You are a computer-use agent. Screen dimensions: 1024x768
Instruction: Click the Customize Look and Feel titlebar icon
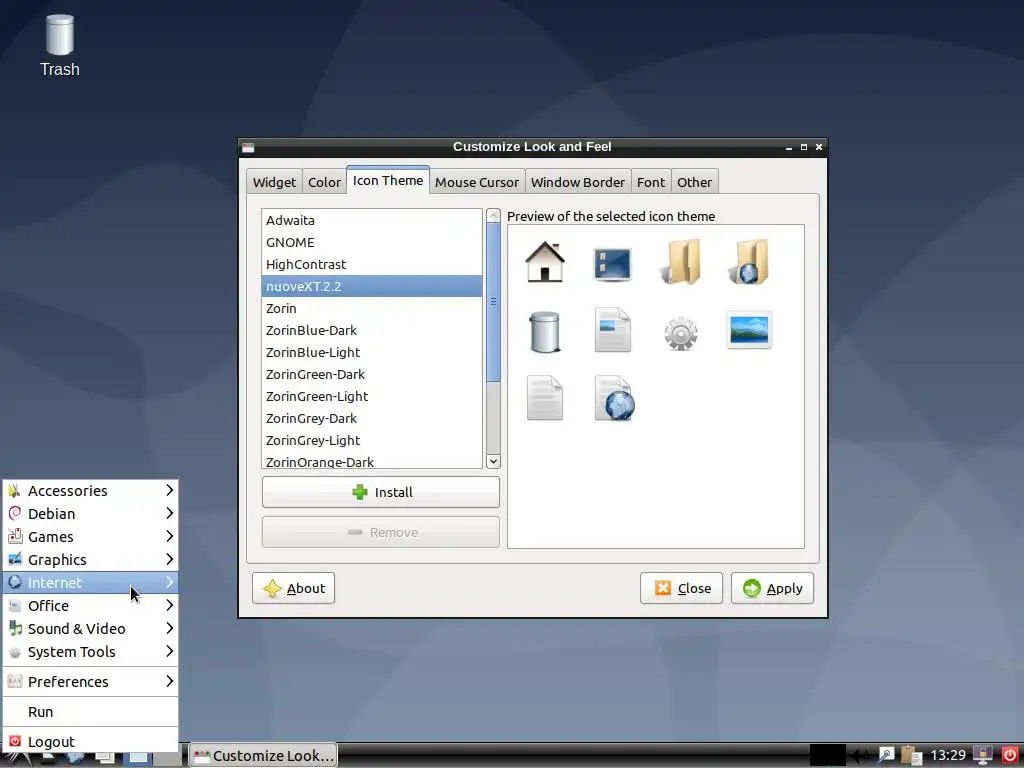pyautogui.click(x=248, y=148)
